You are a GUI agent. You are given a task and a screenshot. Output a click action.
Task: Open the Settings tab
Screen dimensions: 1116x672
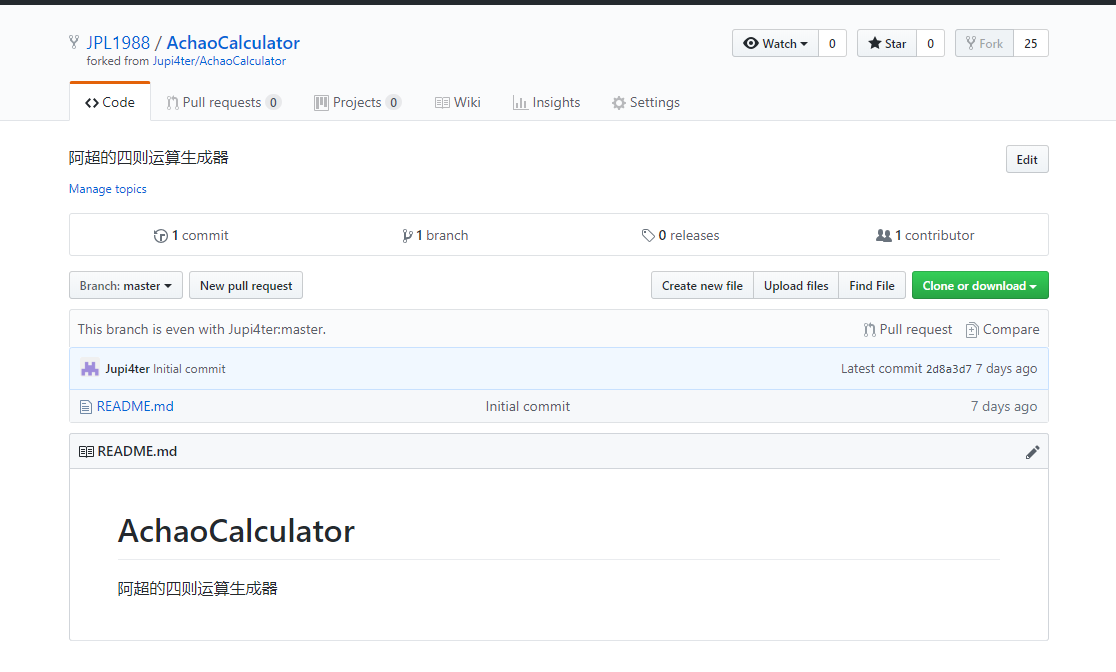tap(646, 103)
